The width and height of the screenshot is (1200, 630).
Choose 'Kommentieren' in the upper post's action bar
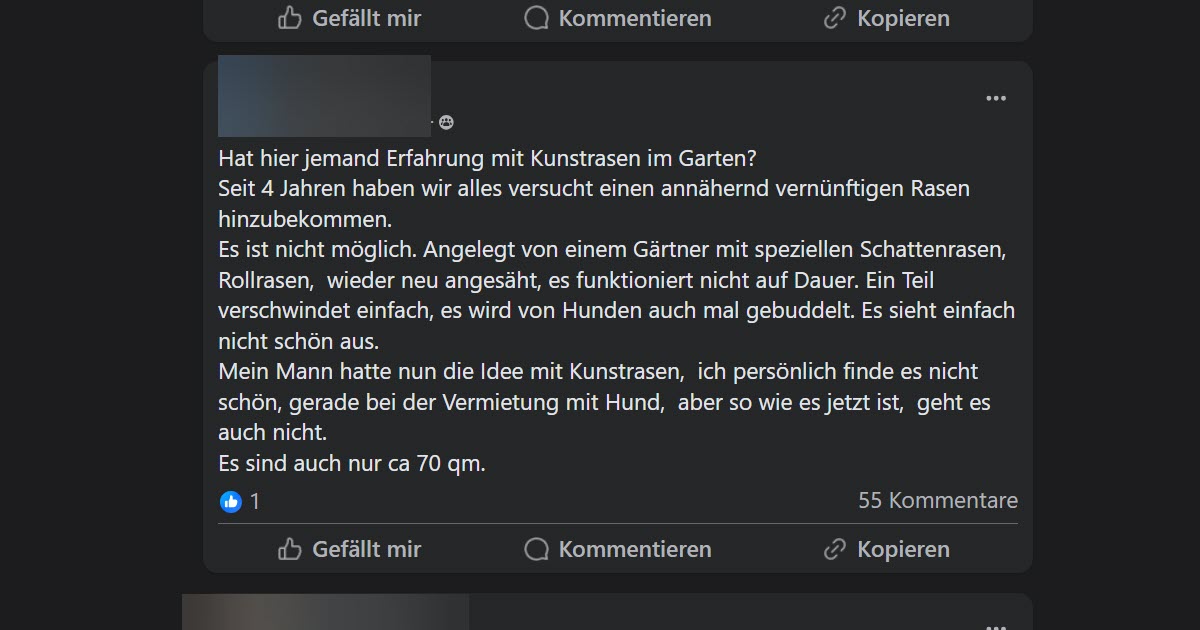pos(618,18)
